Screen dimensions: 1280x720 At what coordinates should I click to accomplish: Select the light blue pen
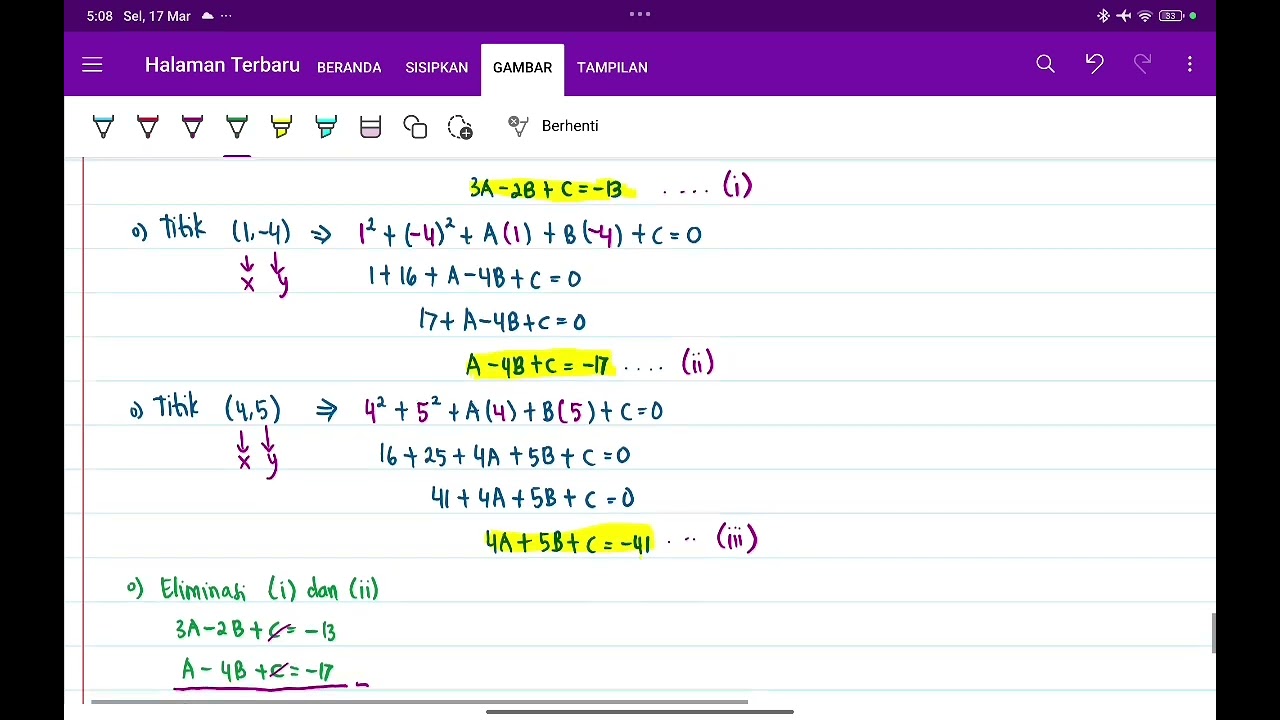point(103,127)
